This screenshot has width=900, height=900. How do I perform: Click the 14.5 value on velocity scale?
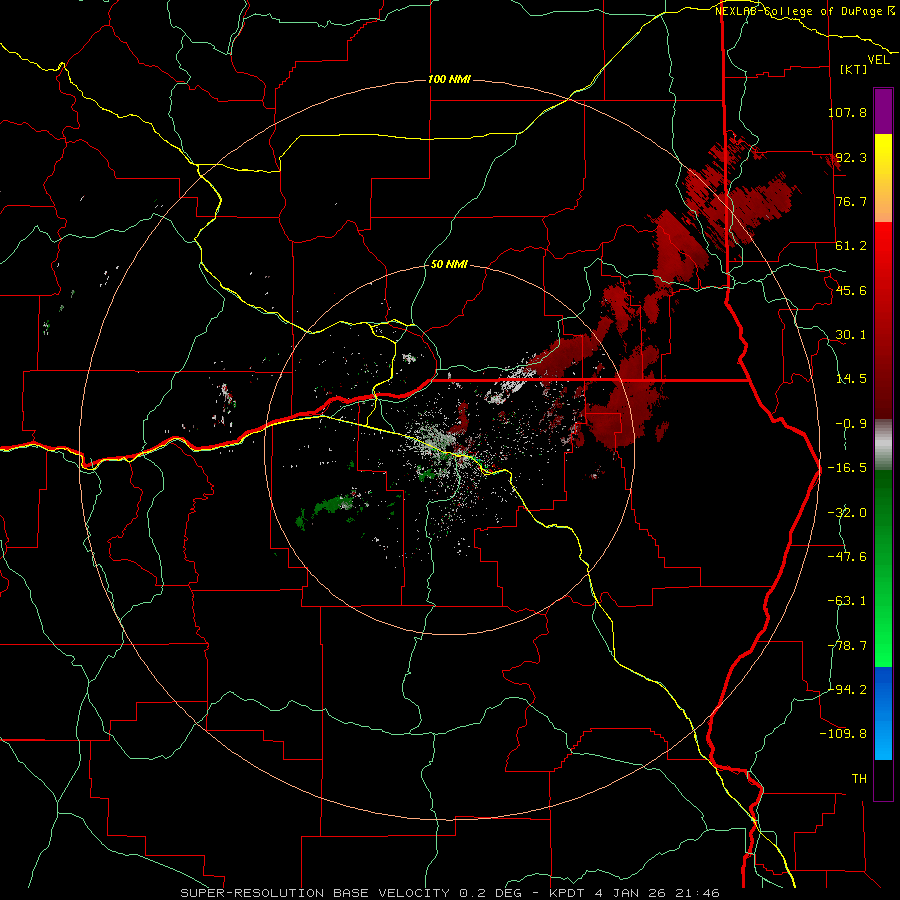point(851,379)
